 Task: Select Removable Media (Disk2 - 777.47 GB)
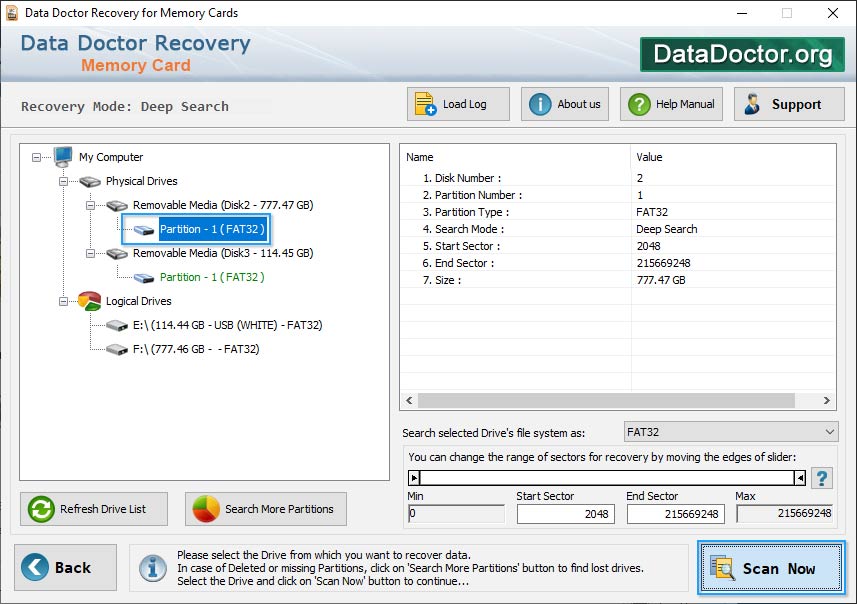[x=223, y=205]
